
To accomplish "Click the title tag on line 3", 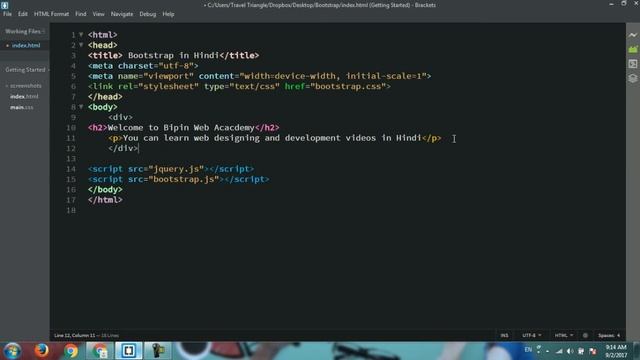I will [x=173, y=56].
